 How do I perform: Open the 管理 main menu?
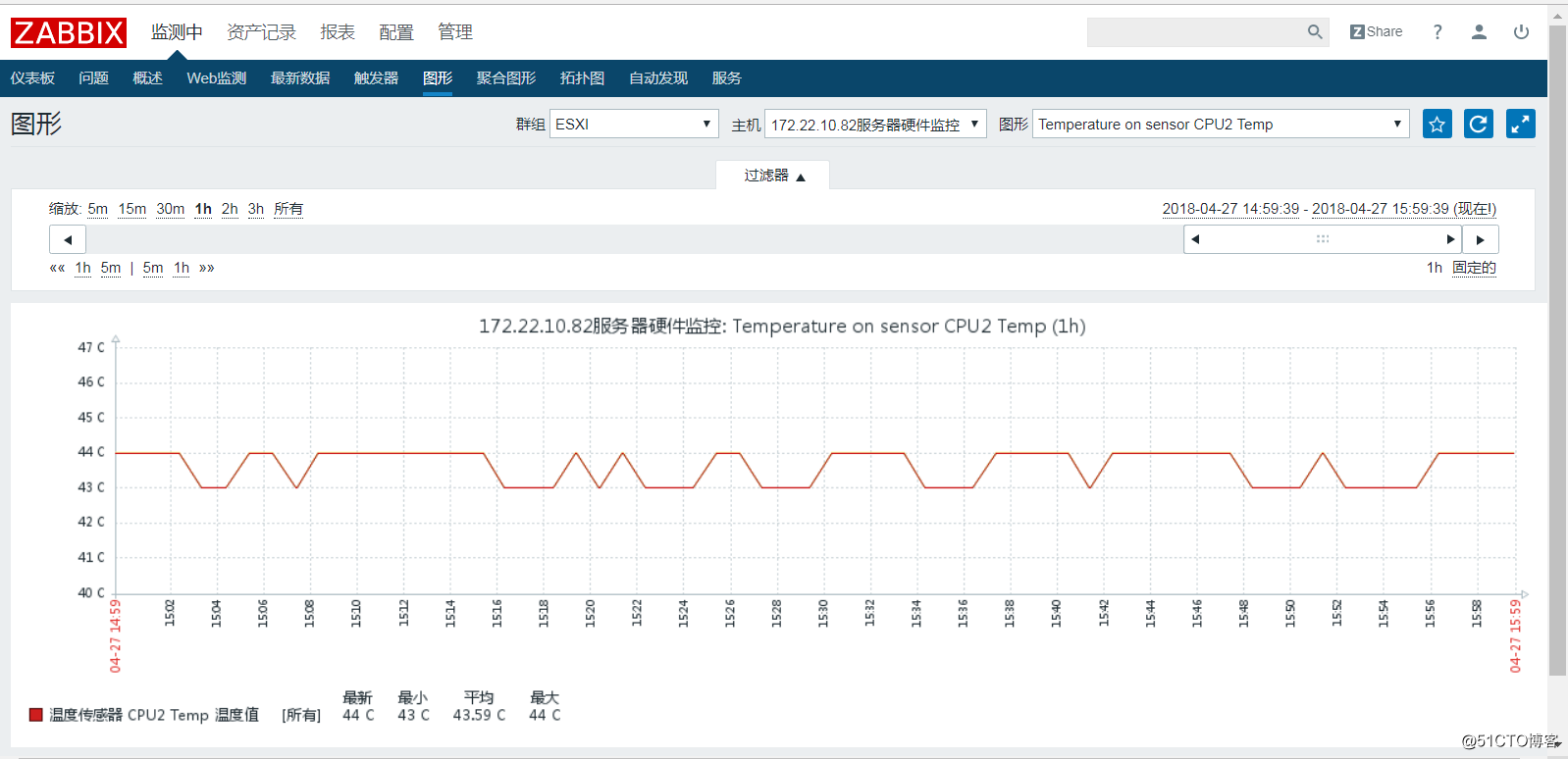[455, 32]
